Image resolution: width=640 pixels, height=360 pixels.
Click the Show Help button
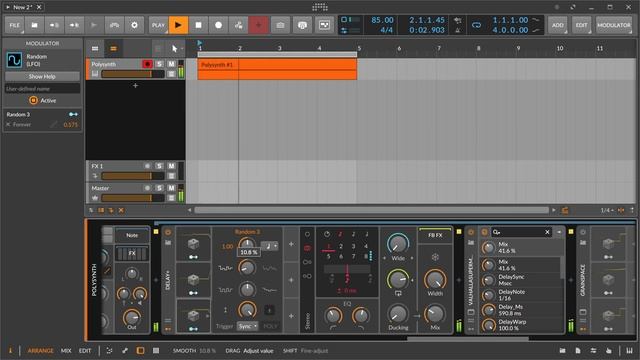pos(42,77)
